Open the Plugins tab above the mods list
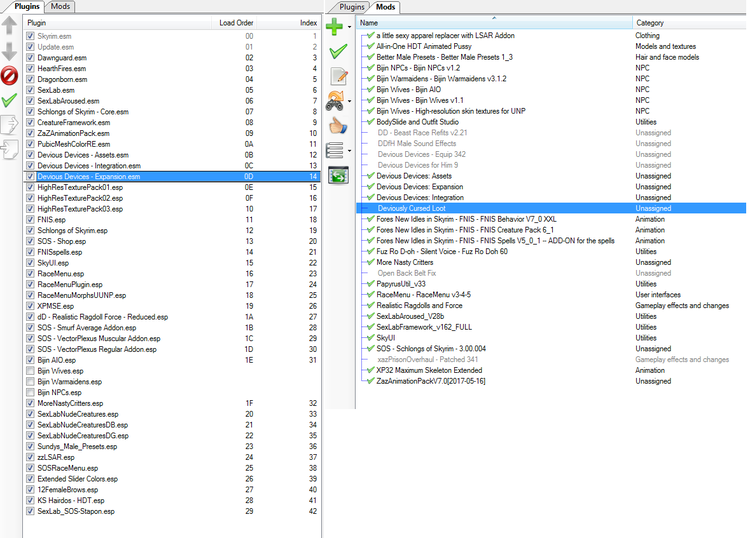This screenshot has width=750, height=538. coord(352,7)
